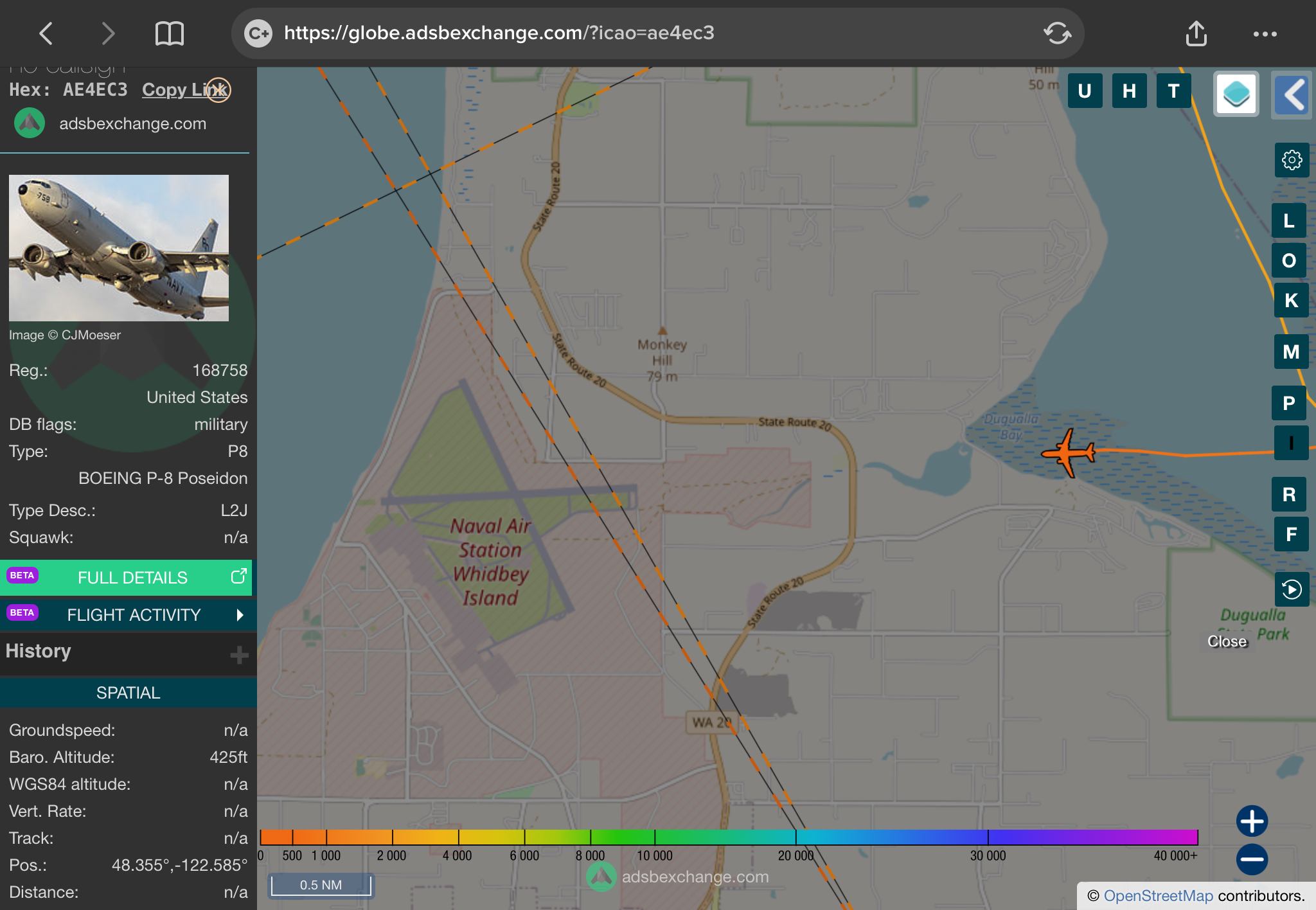The width and height of the screenshot is (1316, 910).
Task: Zoom out the map with minus button
Action: (1252, 859)
